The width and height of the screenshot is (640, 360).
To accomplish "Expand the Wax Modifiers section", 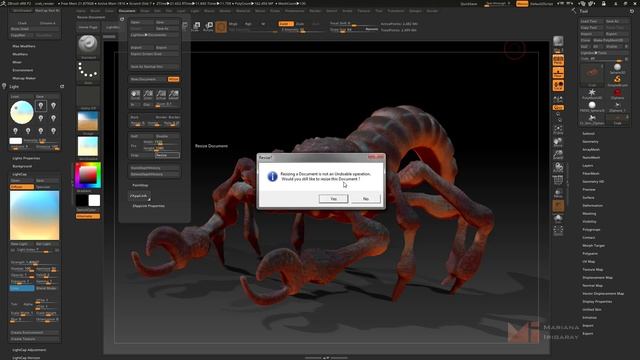I will point(24,46).
